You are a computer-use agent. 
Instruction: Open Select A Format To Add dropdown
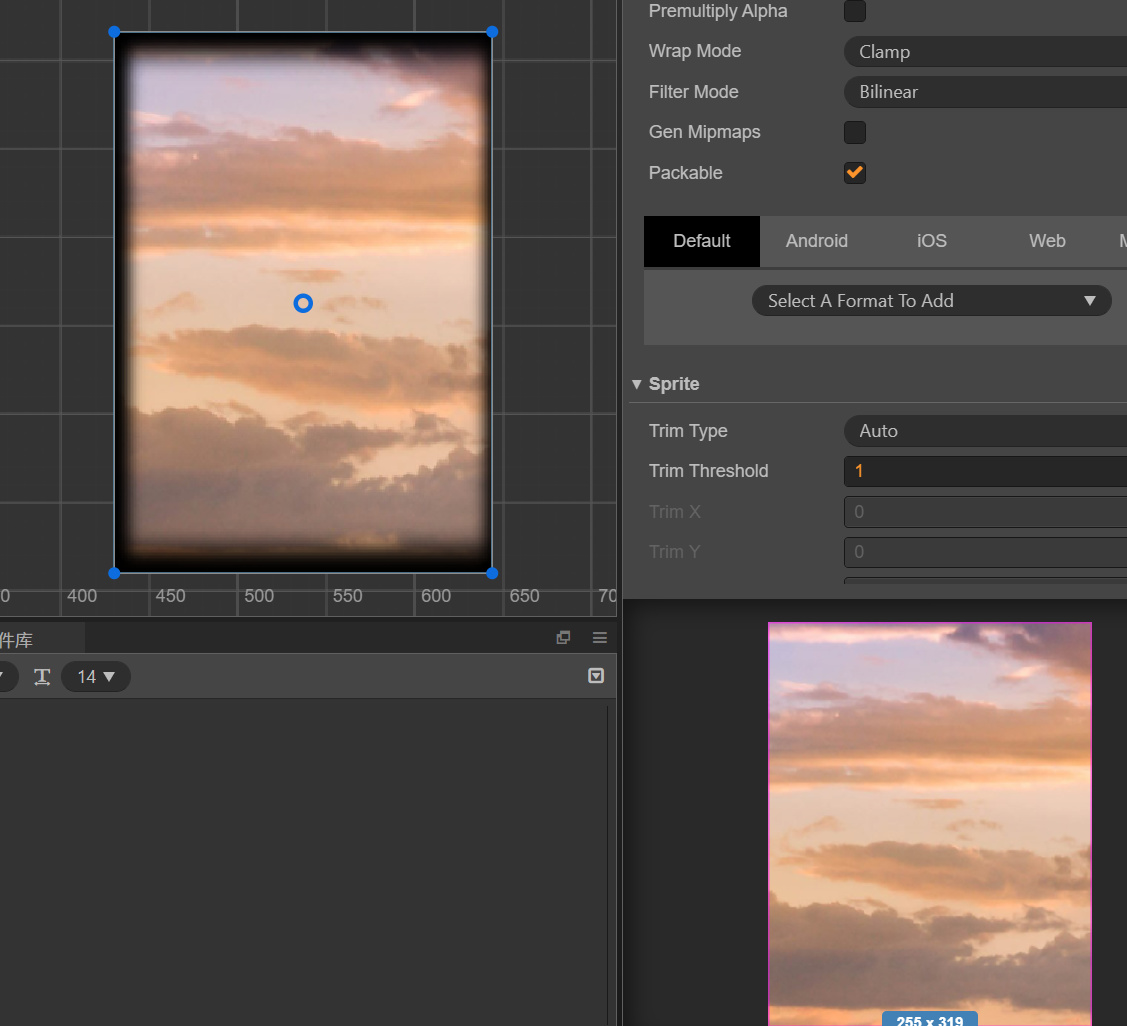click(x=931, y=301)
